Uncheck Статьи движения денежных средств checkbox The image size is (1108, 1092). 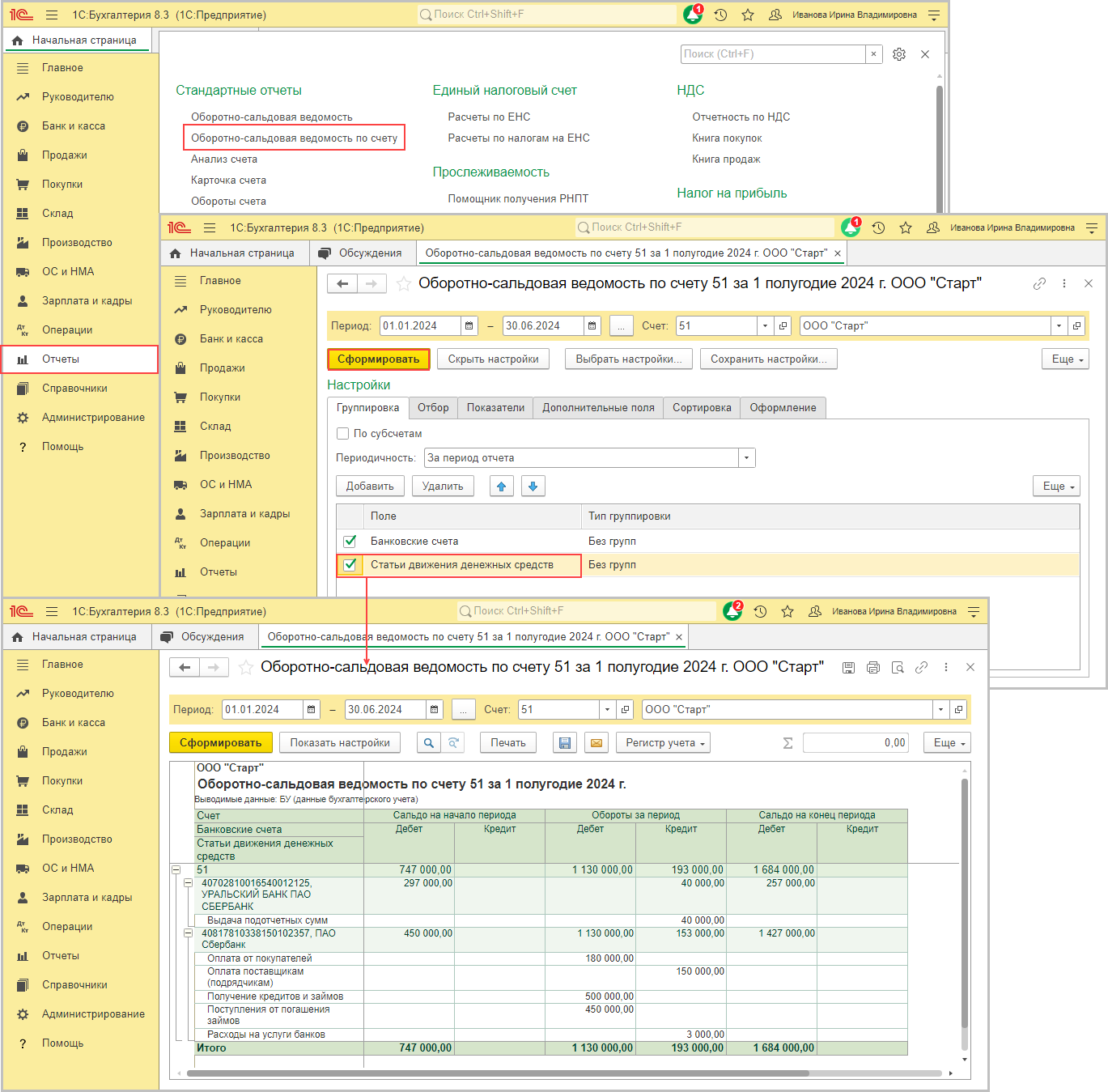(x=350, y=565)
